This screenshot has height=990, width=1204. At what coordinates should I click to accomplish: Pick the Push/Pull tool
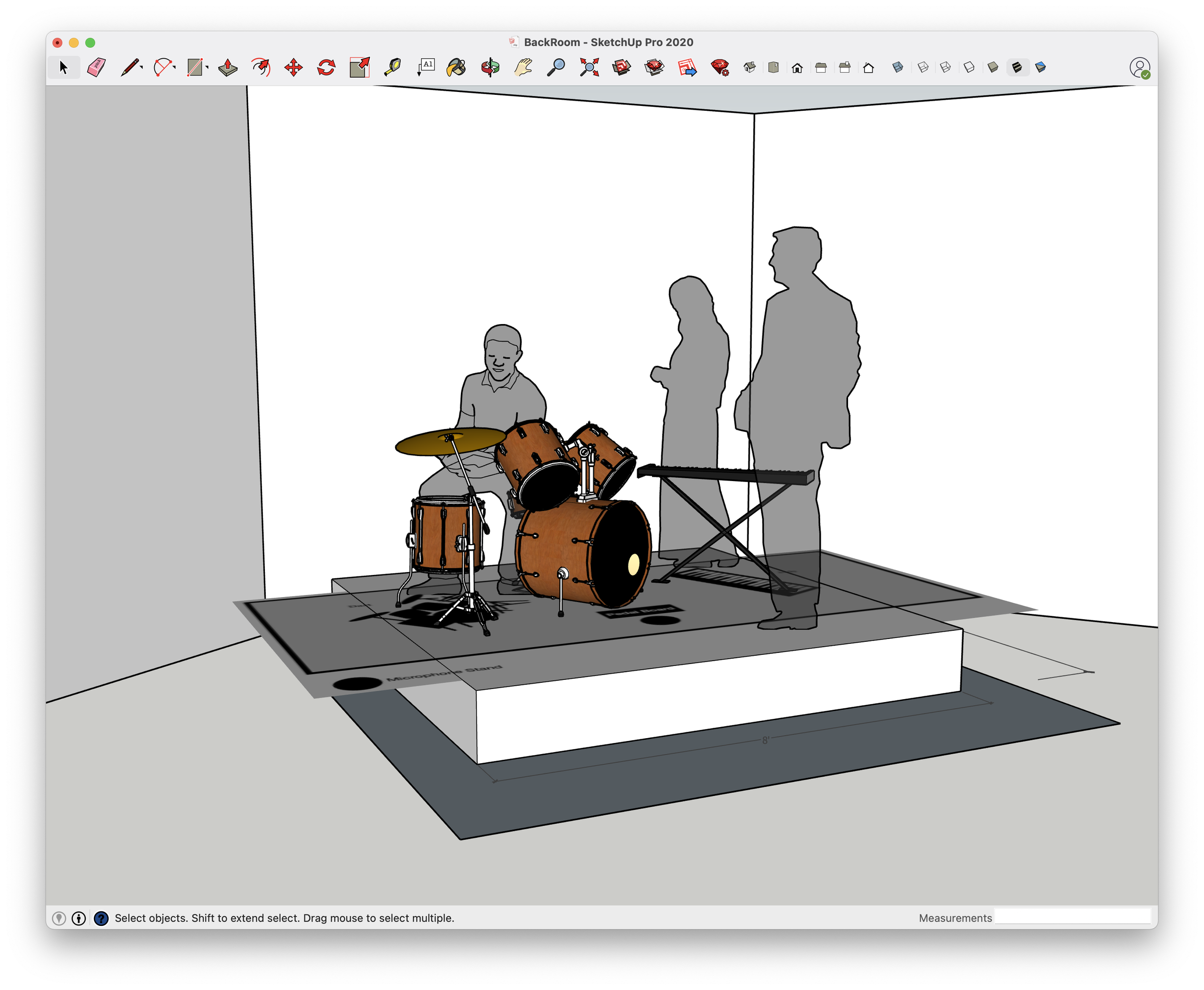coord(228,67)
